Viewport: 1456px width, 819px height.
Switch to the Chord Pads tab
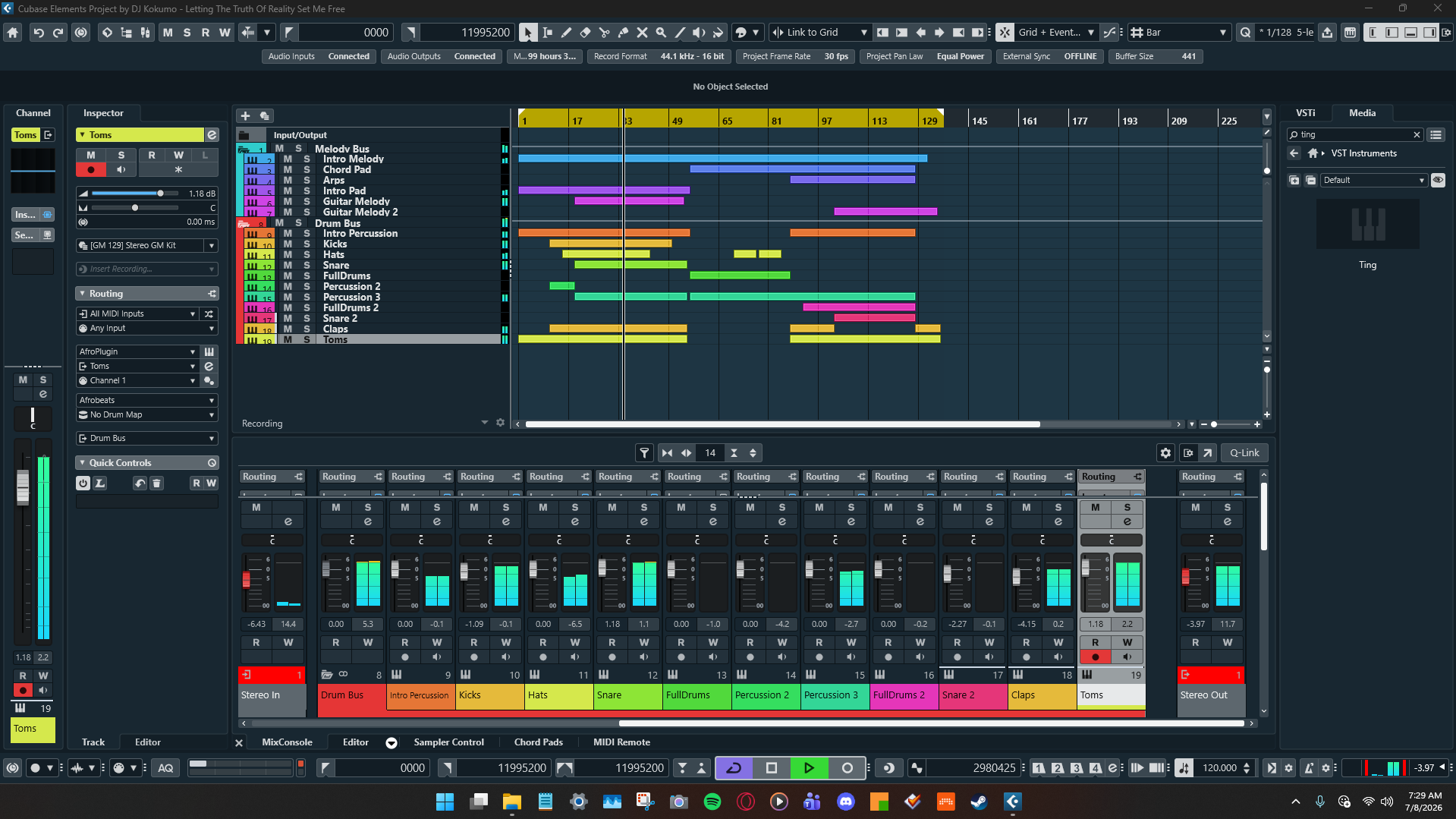pyautogui.click(x=538, y=742)
